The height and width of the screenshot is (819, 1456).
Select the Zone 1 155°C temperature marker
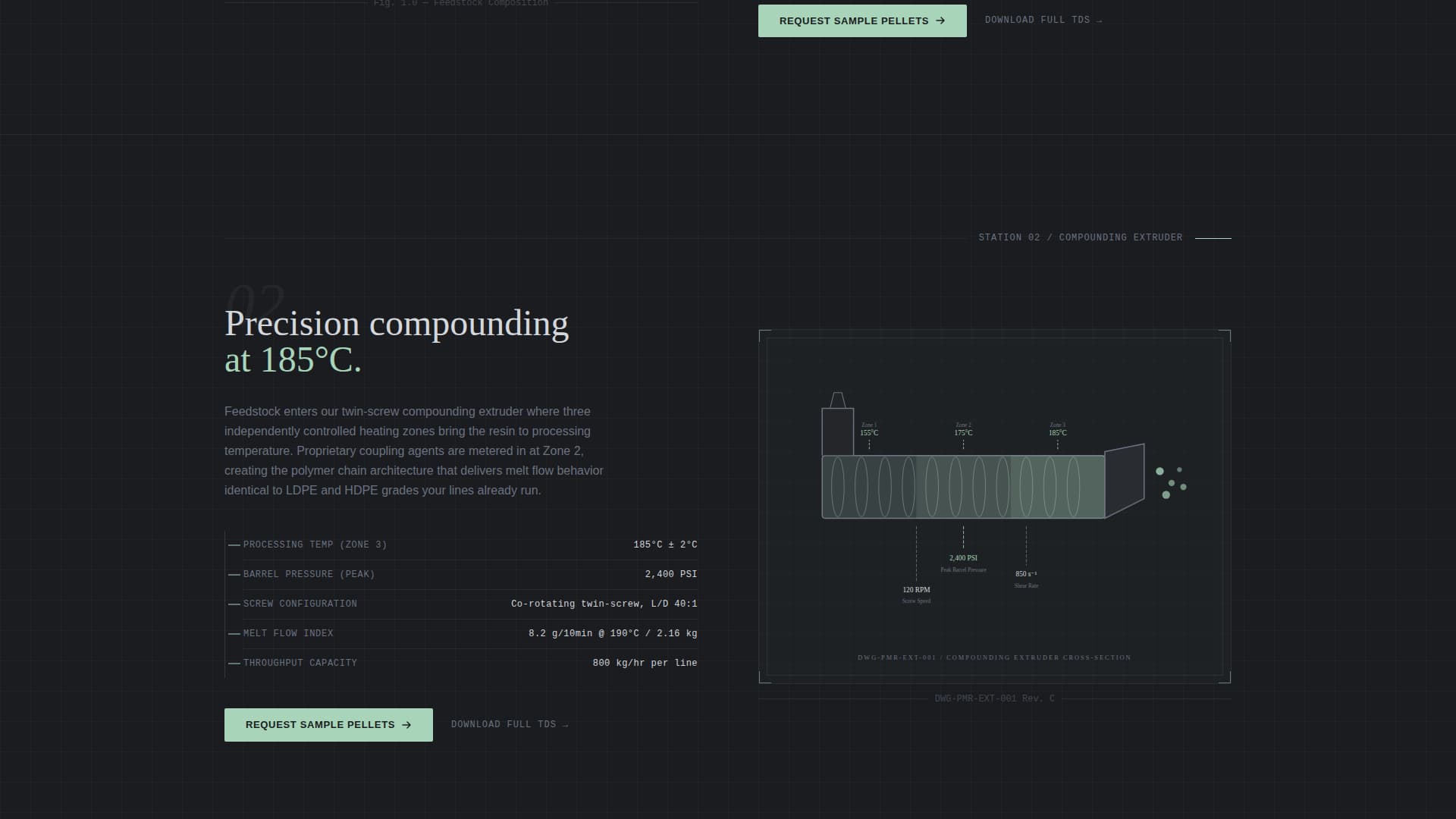[x=868, y=428]
